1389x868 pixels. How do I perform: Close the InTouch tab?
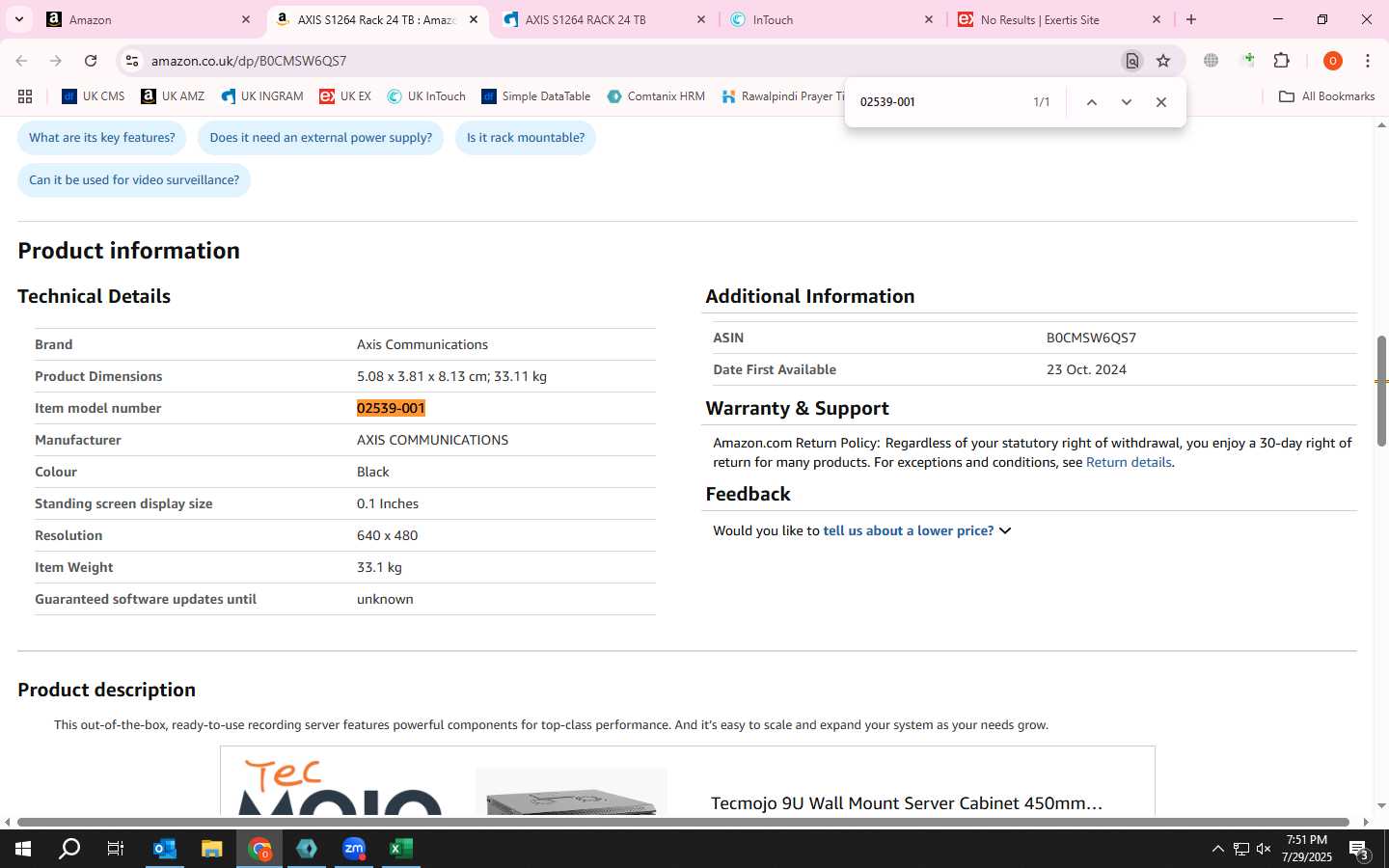(929, 19)
